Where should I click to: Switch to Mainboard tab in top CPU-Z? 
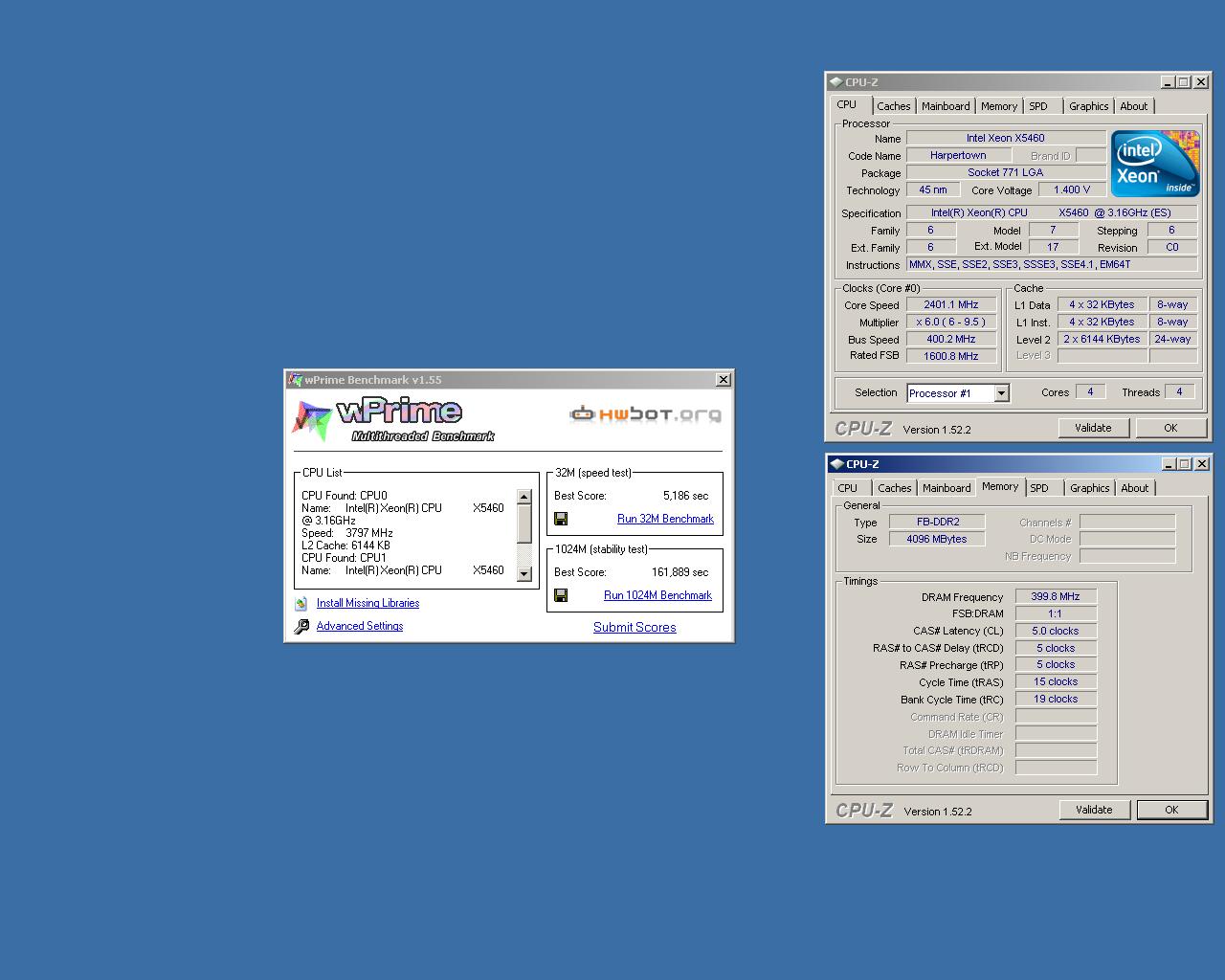(946, 106)
